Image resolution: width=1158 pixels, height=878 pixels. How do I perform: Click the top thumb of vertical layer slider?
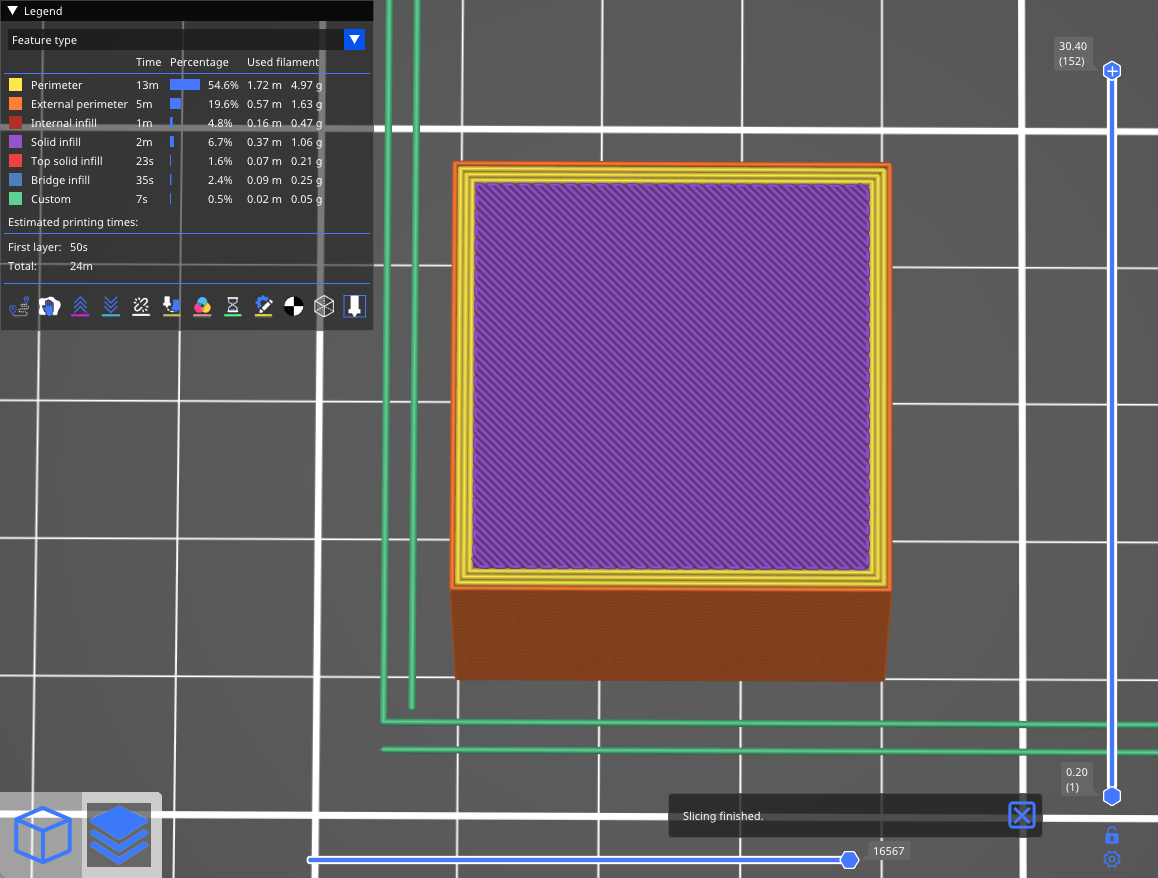(x=1111, y=71)
